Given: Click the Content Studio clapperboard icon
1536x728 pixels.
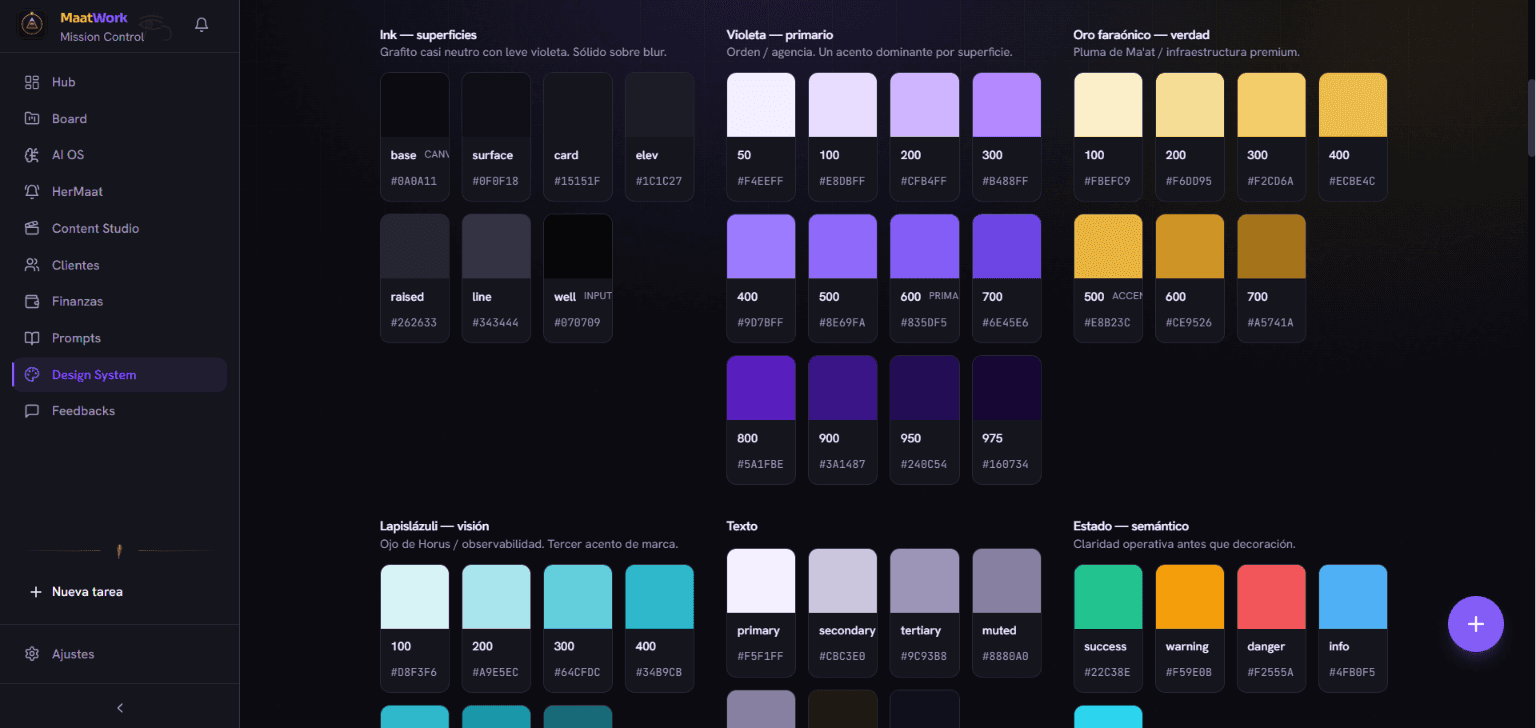Looking at the screenshot, I should (32, 228).
